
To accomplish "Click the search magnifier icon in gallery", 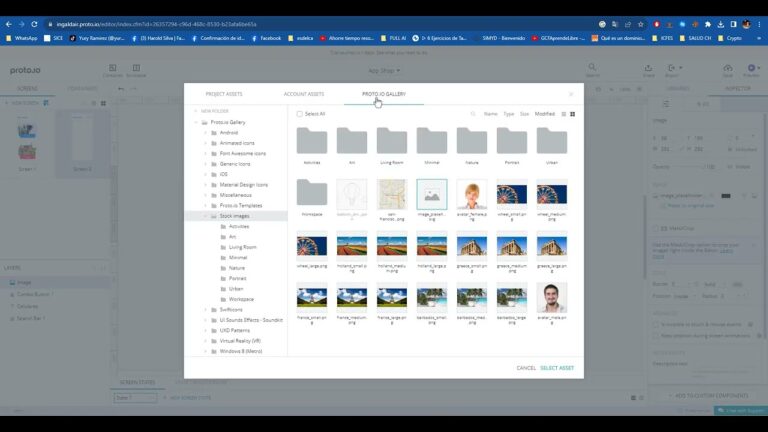I will coord(473,114).
